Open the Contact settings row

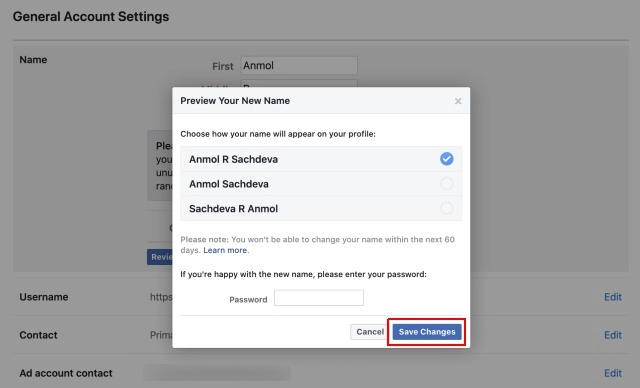pos(321,335)
